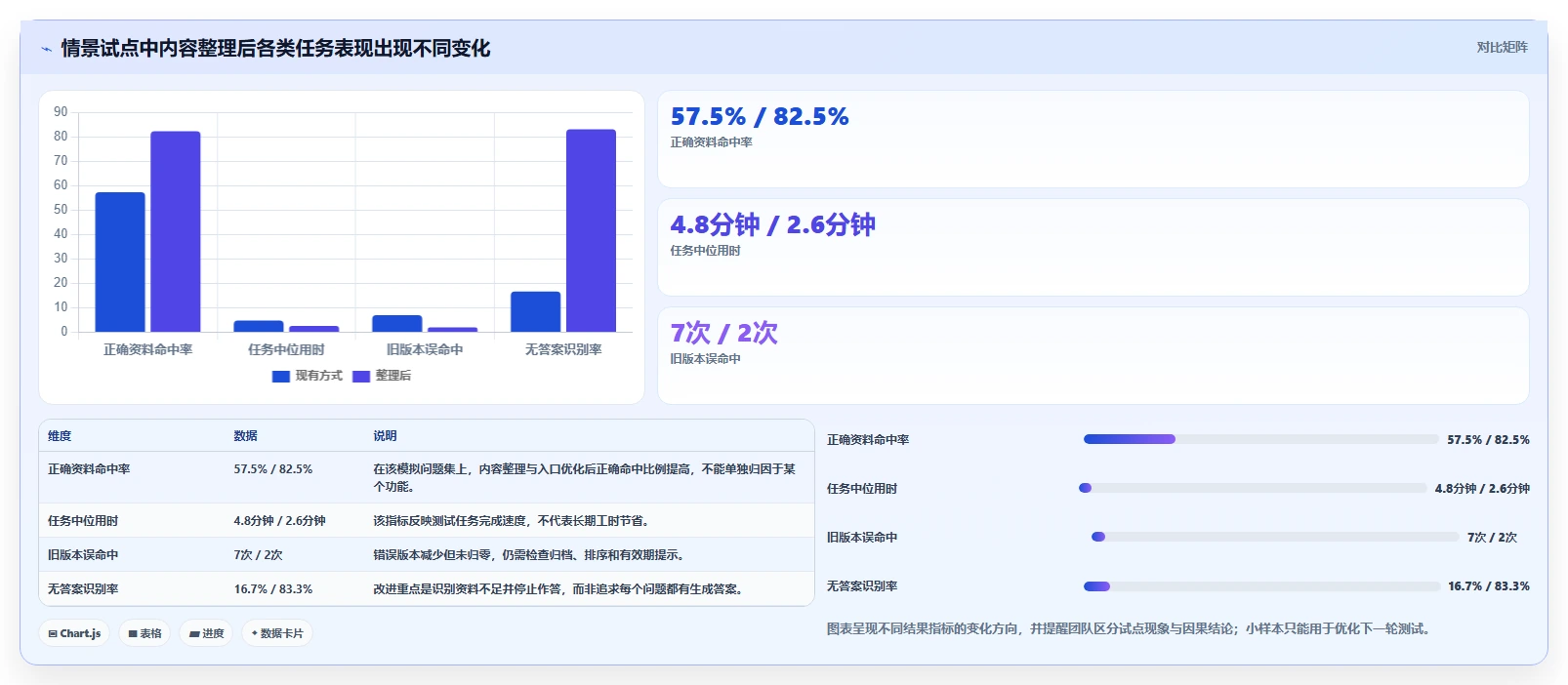Click the 现有方式 bar for 正确资料命中率
Image resolution: width=1568 pixels, height=685 pixels.
[x=120, y=262]
